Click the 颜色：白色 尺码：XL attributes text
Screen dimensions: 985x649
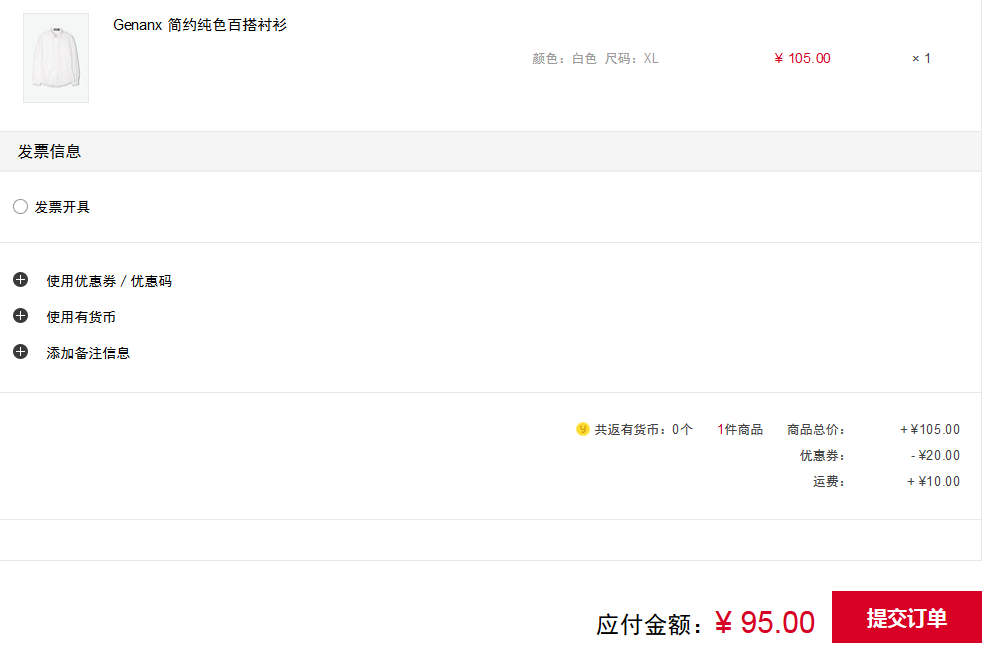coord(596,58)
